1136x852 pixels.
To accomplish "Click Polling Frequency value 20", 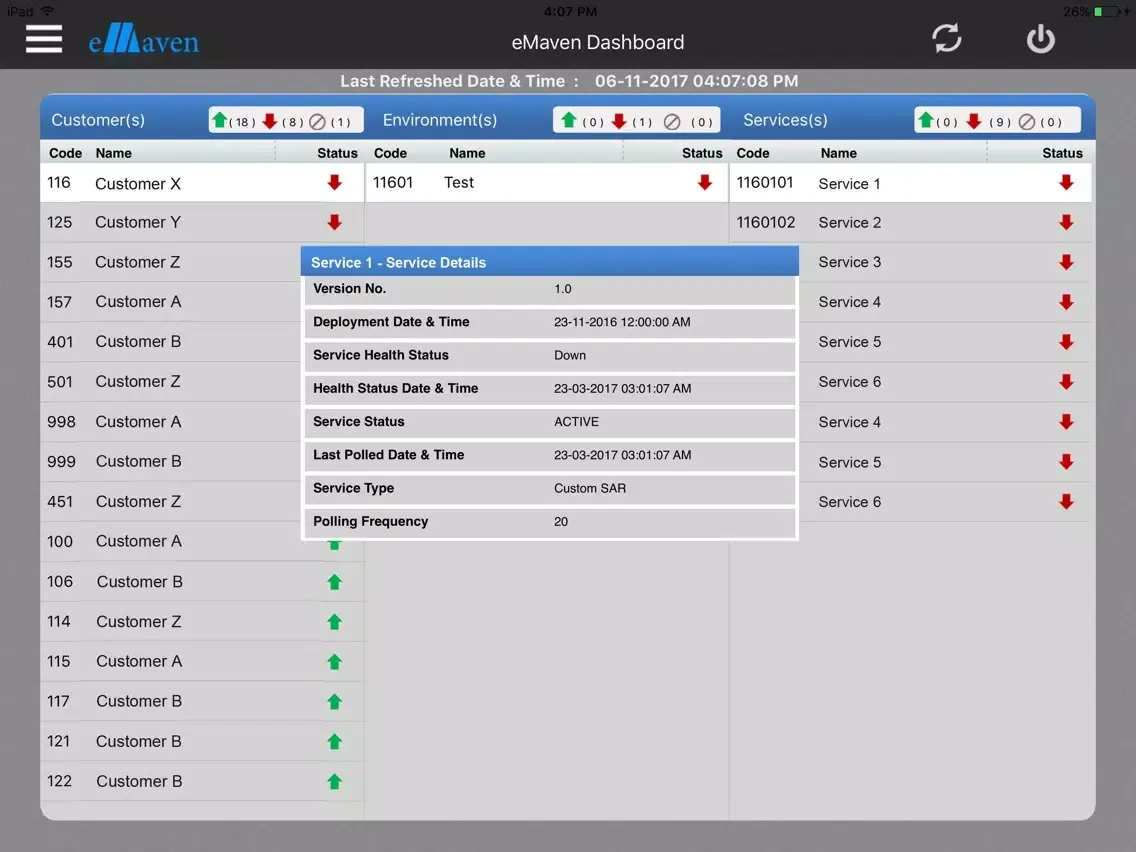I will (561, 522).
